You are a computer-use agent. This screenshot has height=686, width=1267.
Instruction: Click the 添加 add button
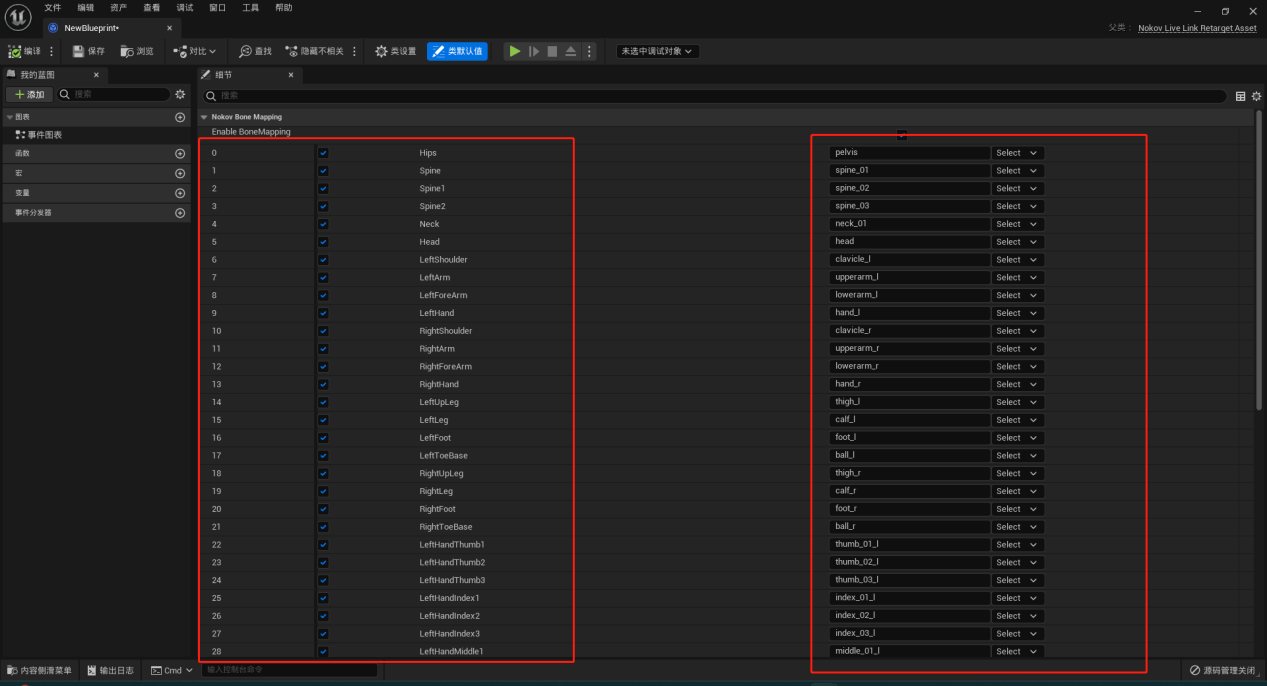[x=29, y=94]
